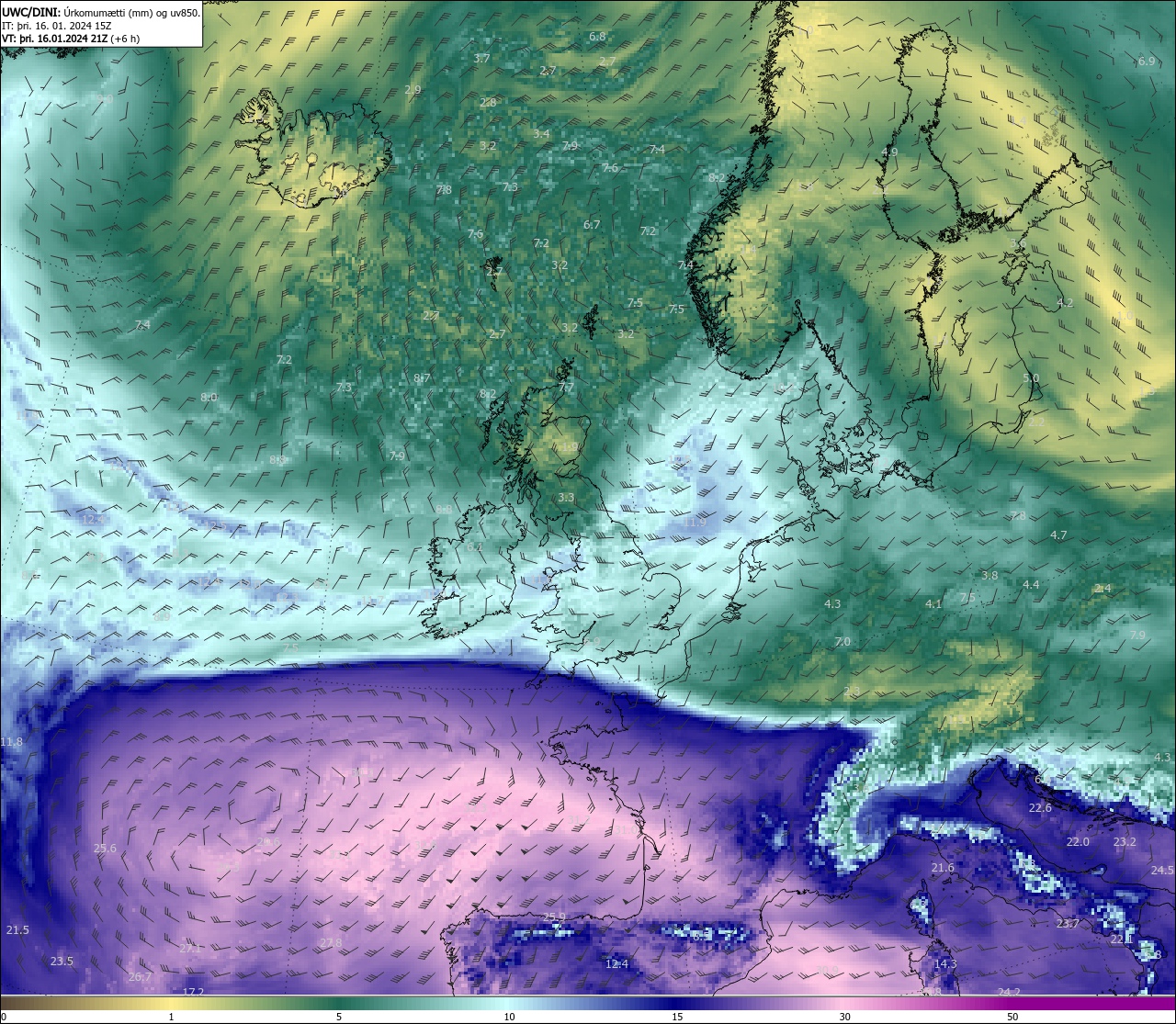The height and width of the screenshot is (1024, 1176).
Task: Select the 25.6 value label
Action: [106, 849]
